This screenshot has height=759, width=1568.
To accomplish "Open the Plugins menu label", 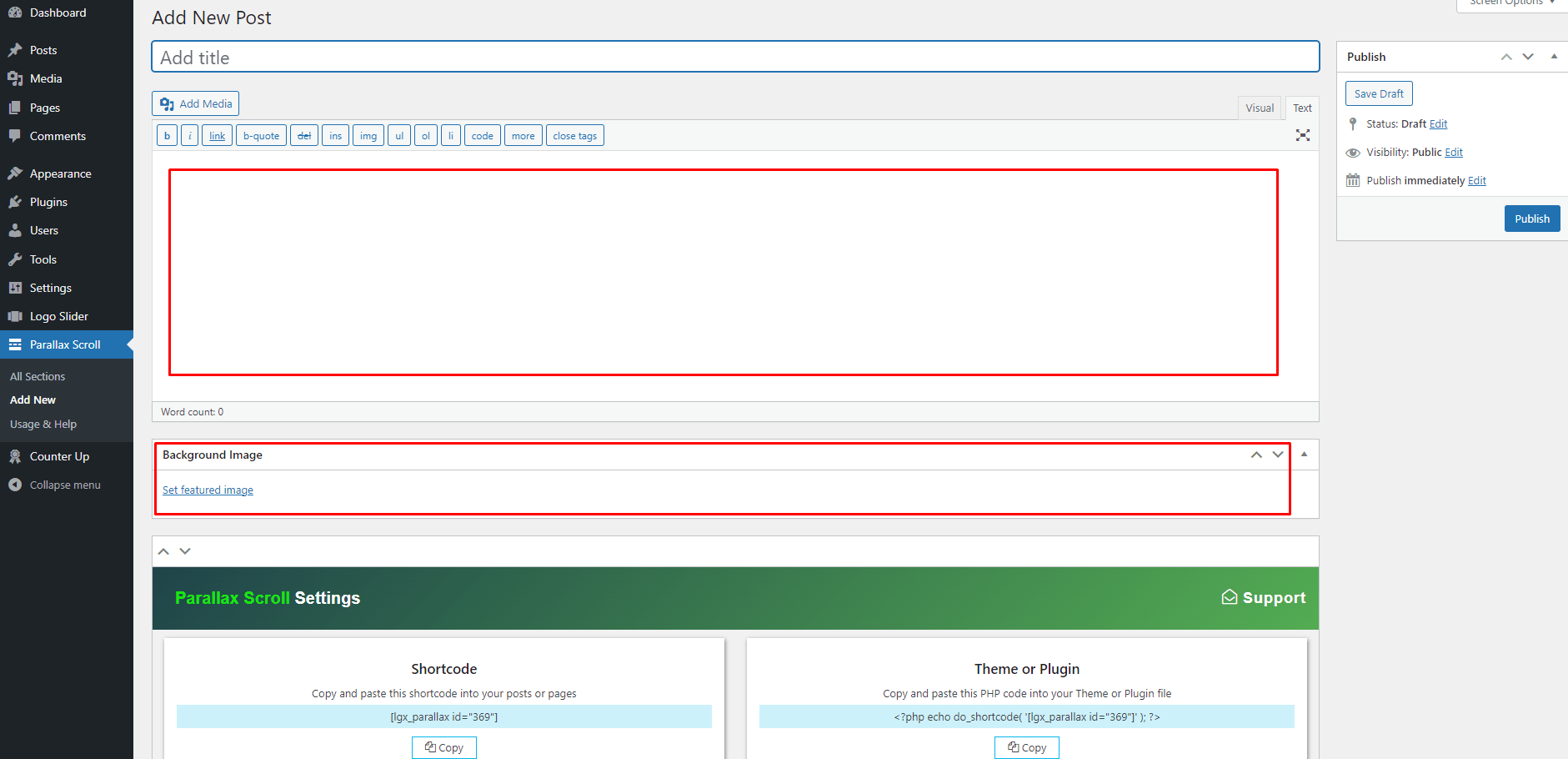I will pyautogui.click(x=48, y=202).
